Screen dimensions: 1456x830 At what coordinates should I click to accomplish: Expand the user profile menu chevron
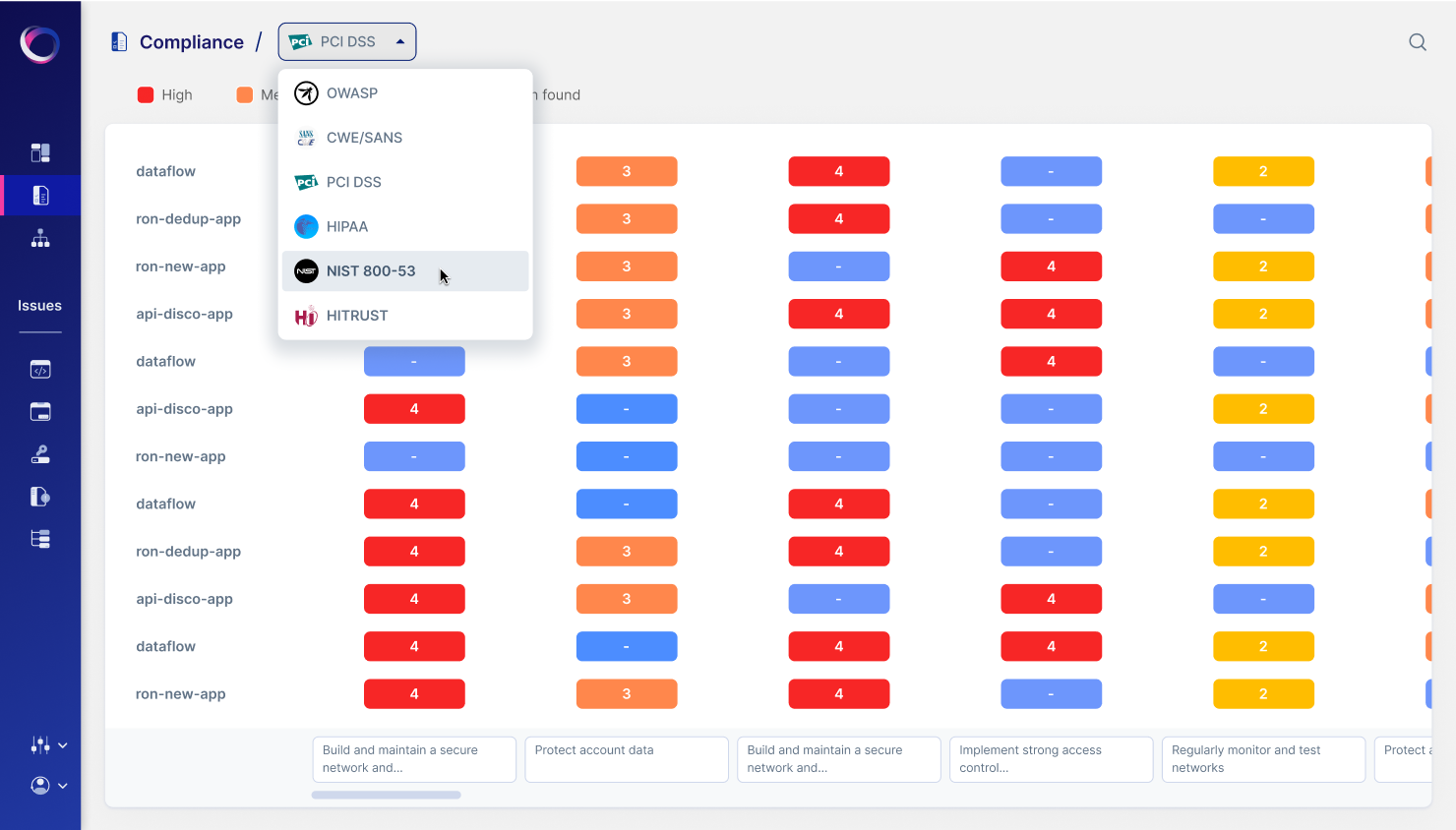point(63,786)
